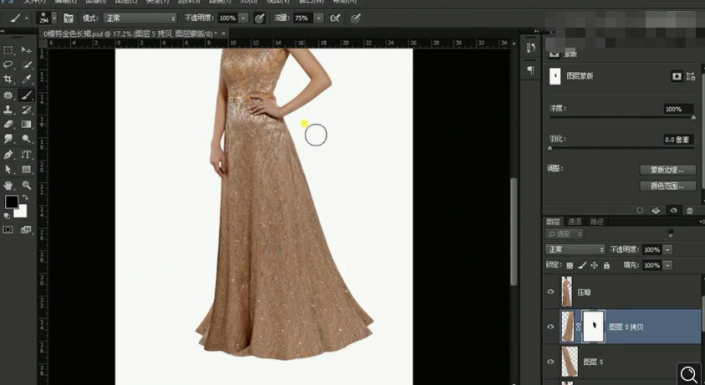Screen dimensions: 705x385
Task: Toggle lock transparent pixels
Action: click(570, 265)
